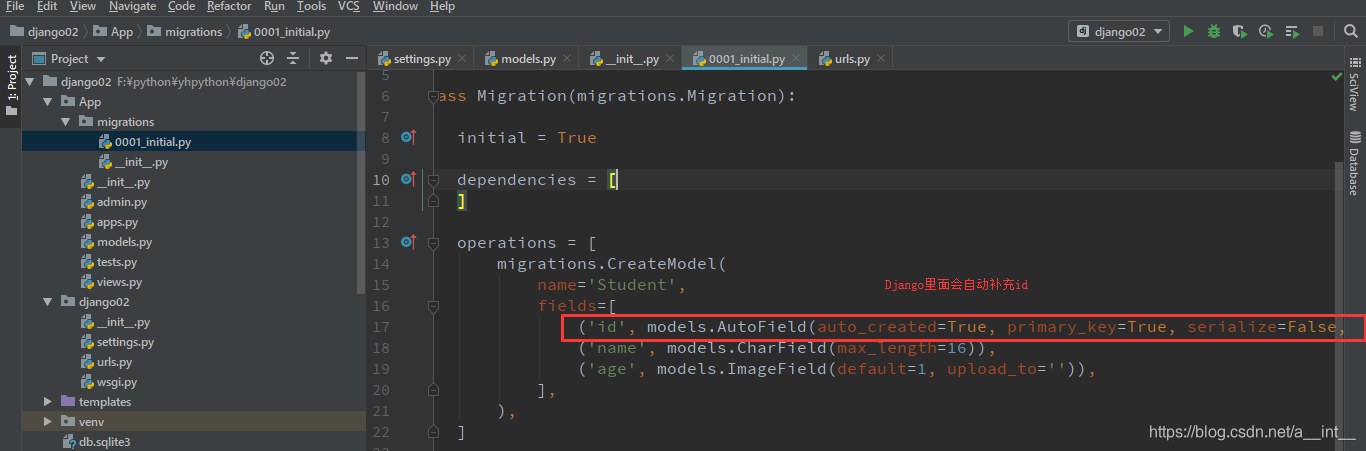Image resolution: width=1366 pixels, height=451 pixels.
Task: Click the locate current file target icon
Action: tap(267, 59)
